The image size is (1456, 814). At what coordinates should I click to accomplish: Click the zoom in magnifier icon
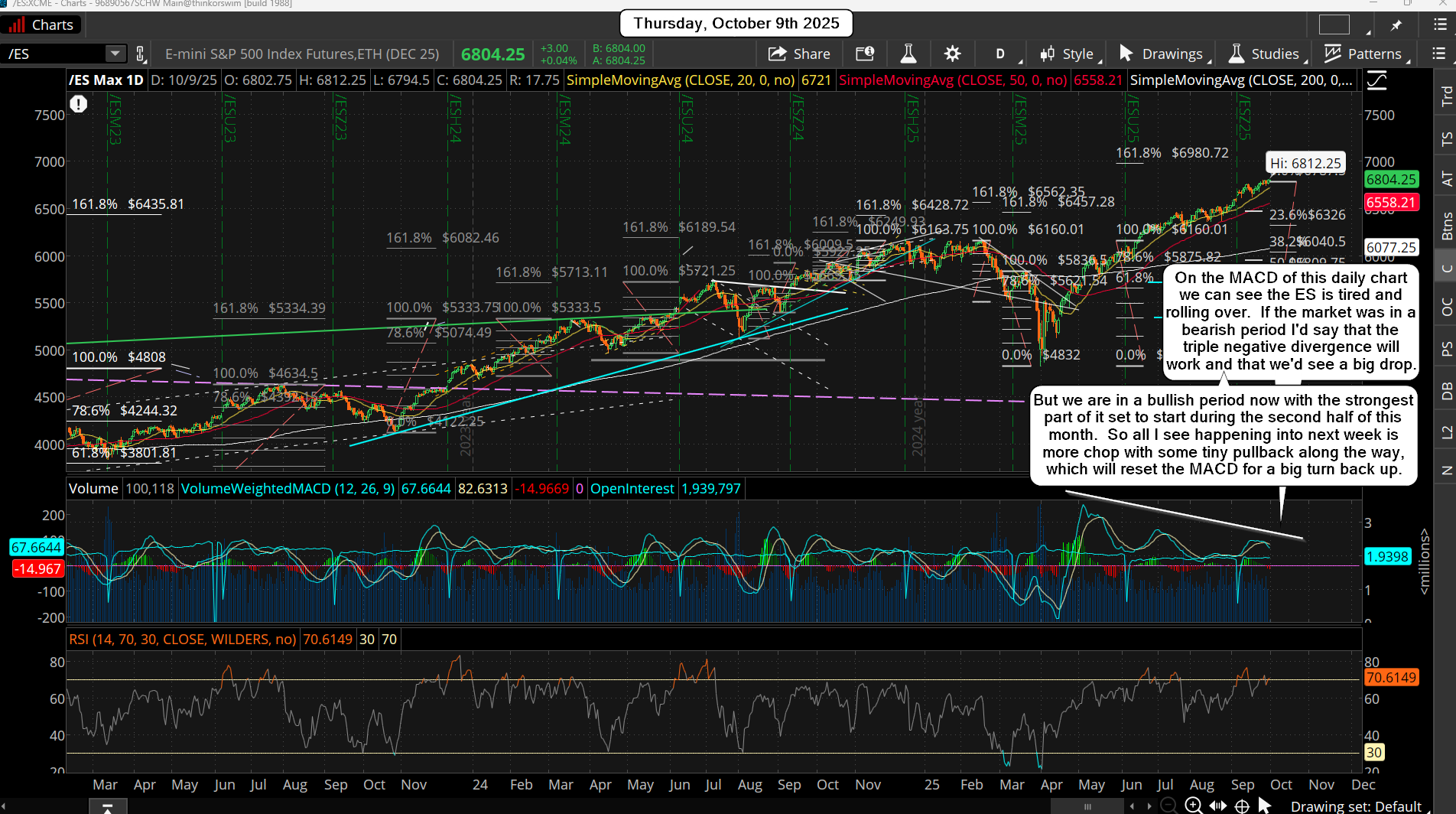pyautogui.click(x=1193, y=806)
